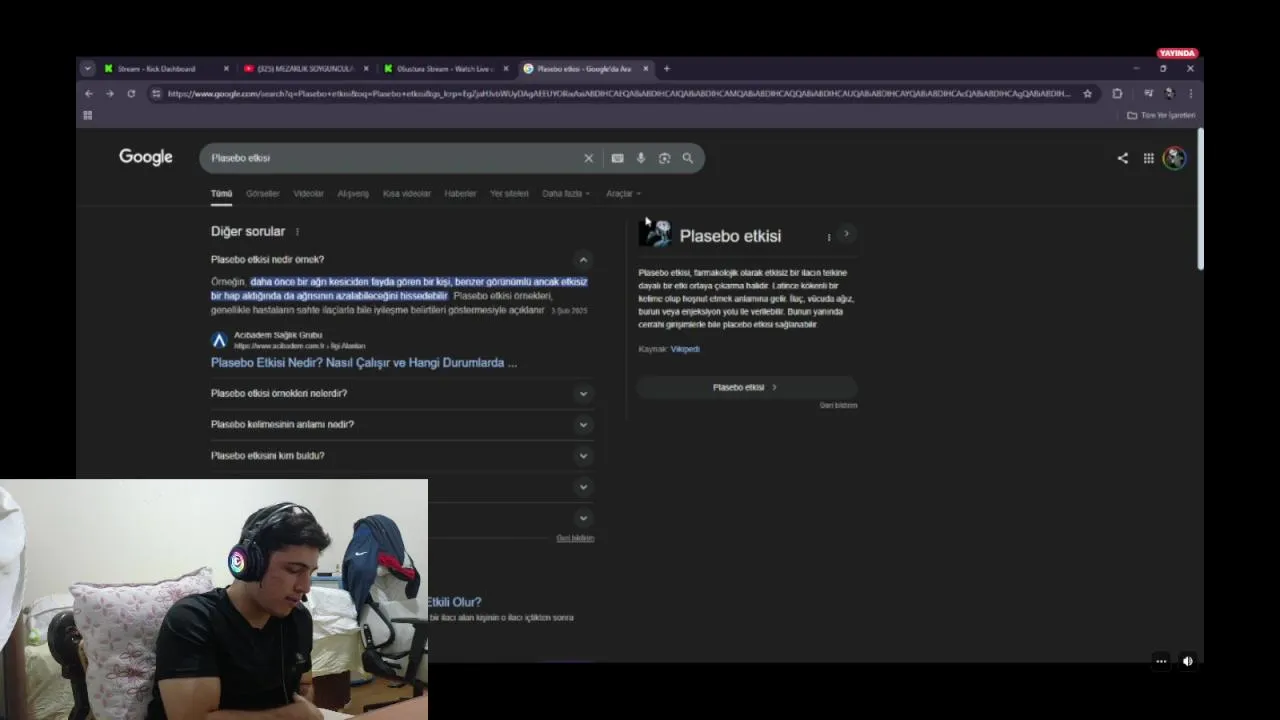Screen dimensions: 1280x720
Task: Click the YAYINDA live badge
Action: tap(1177, 53)
